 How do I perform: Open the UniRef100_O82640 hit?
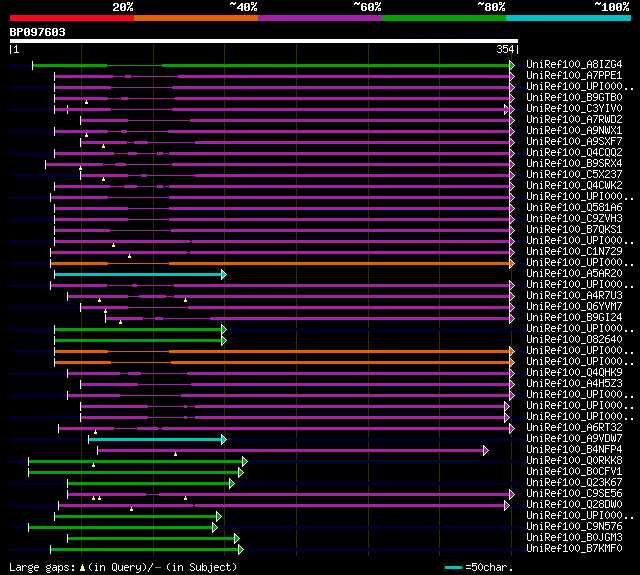pyautogui.click(x=573, y=340)
